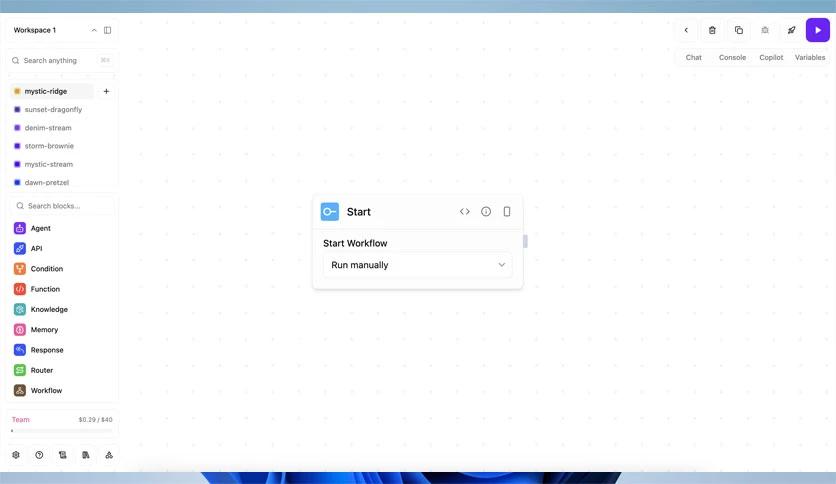Add a new workflow with the plus icon
This screenshot has width=836, height=484.
point(106,91)
